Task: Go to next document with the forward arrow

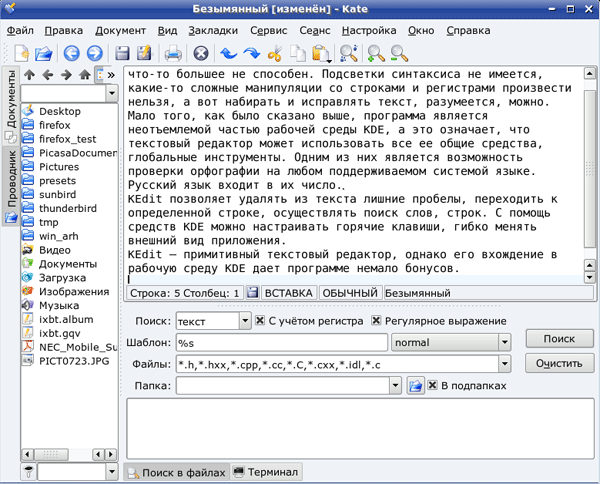Action: tap(95, 53)
